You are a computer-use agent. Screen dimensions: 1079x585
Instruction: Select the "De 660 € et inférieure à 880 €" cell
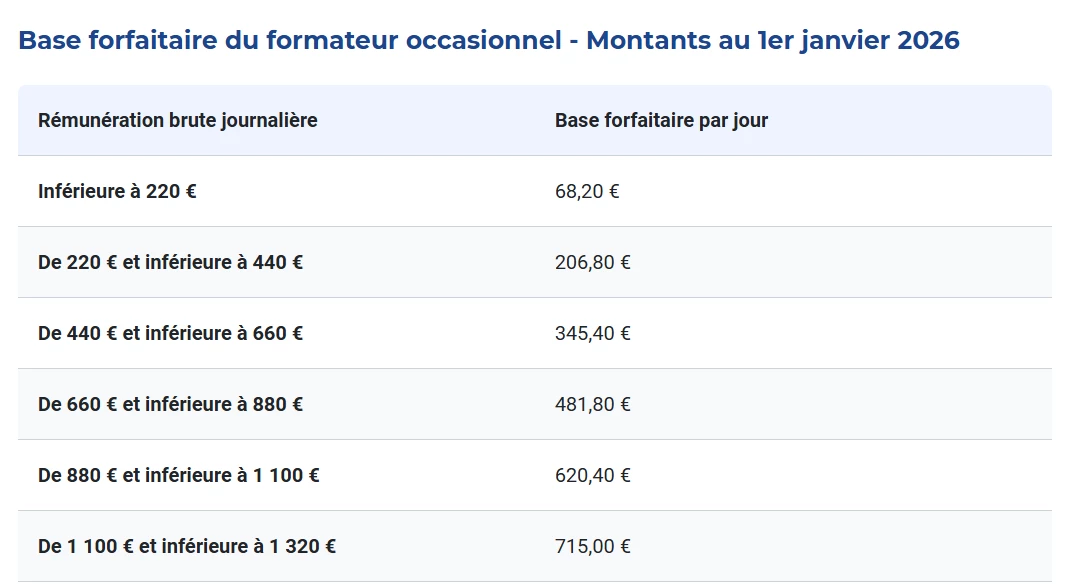tap(170, 405)
